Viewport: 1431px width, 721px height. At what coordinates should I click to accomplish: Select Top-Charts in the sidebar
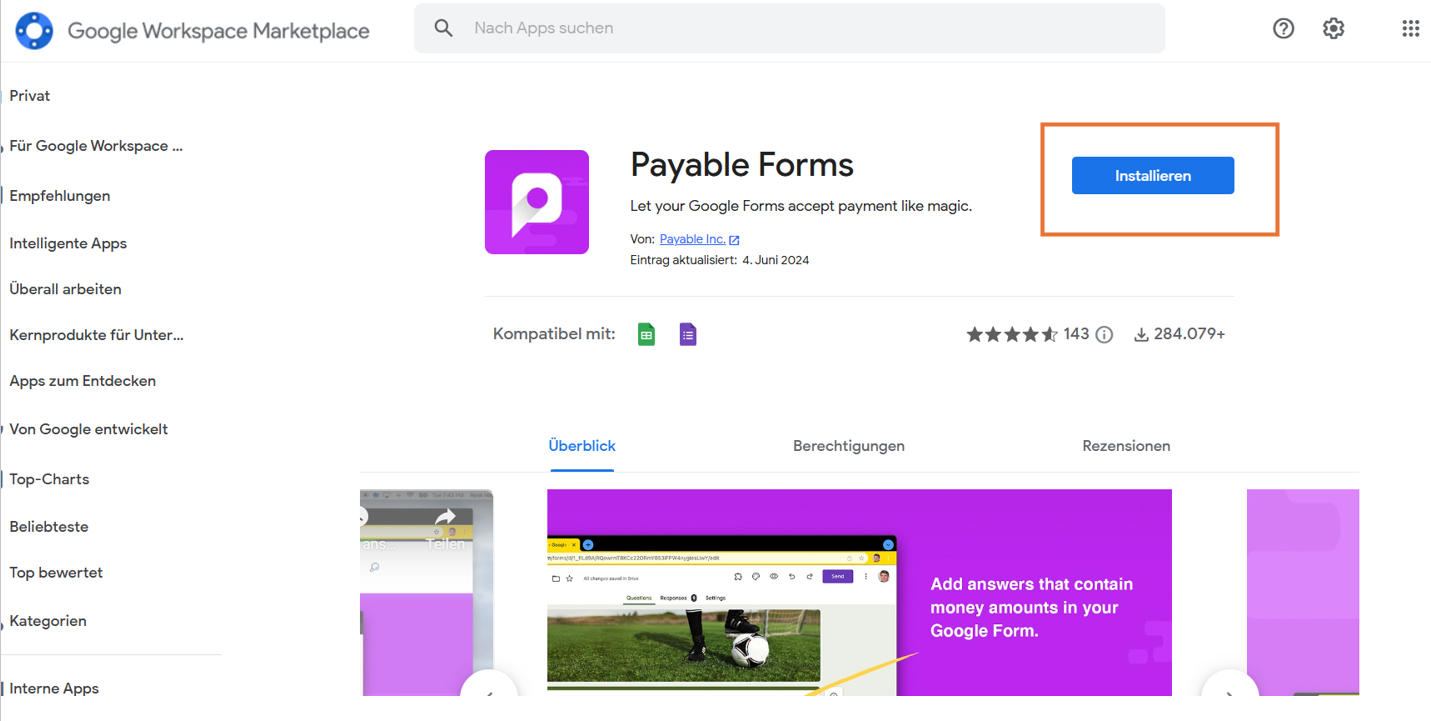click(50, 479)
